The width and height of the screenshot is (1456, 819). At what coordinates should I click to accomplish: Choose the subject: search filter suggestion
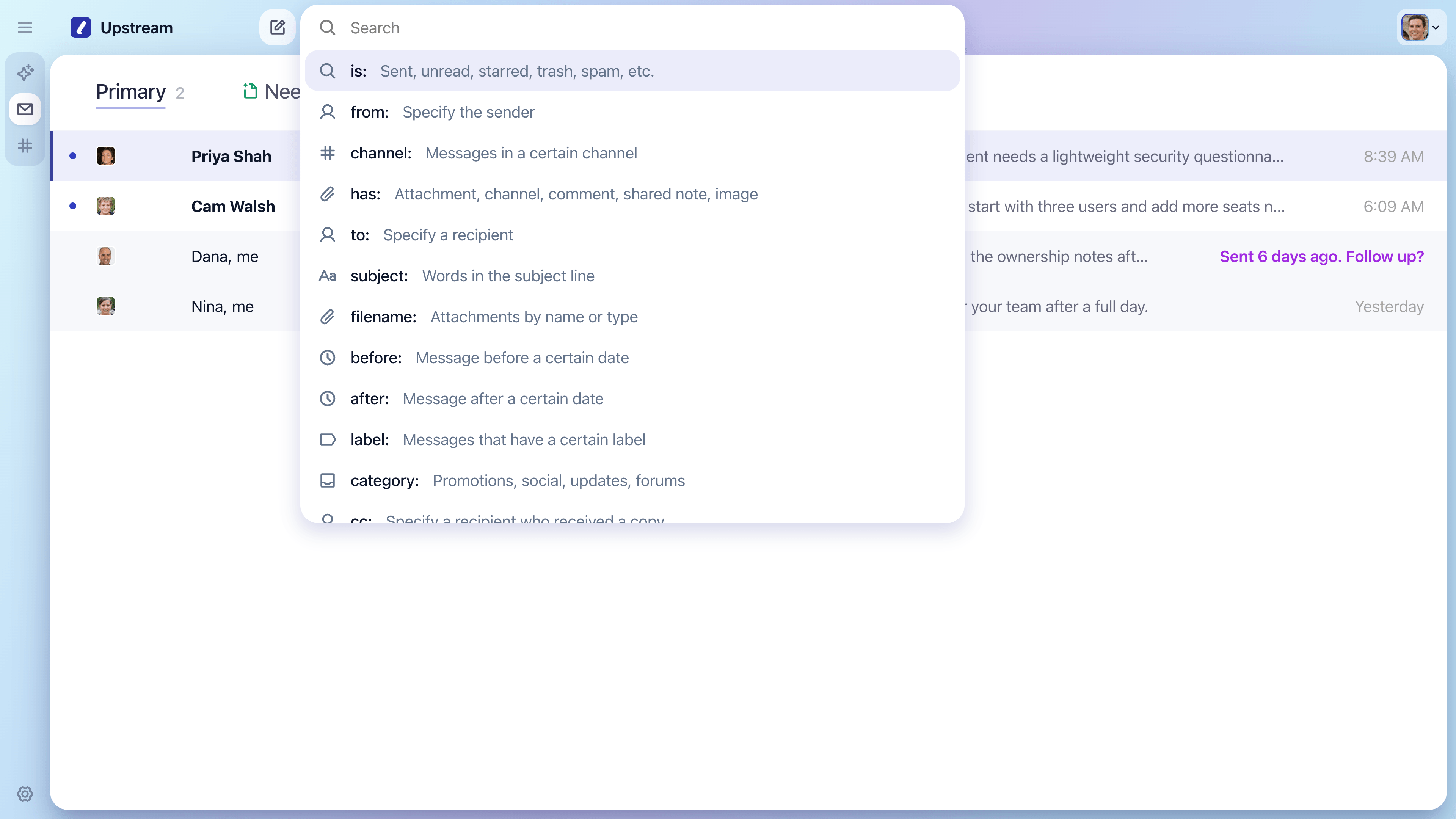point(632,276)
